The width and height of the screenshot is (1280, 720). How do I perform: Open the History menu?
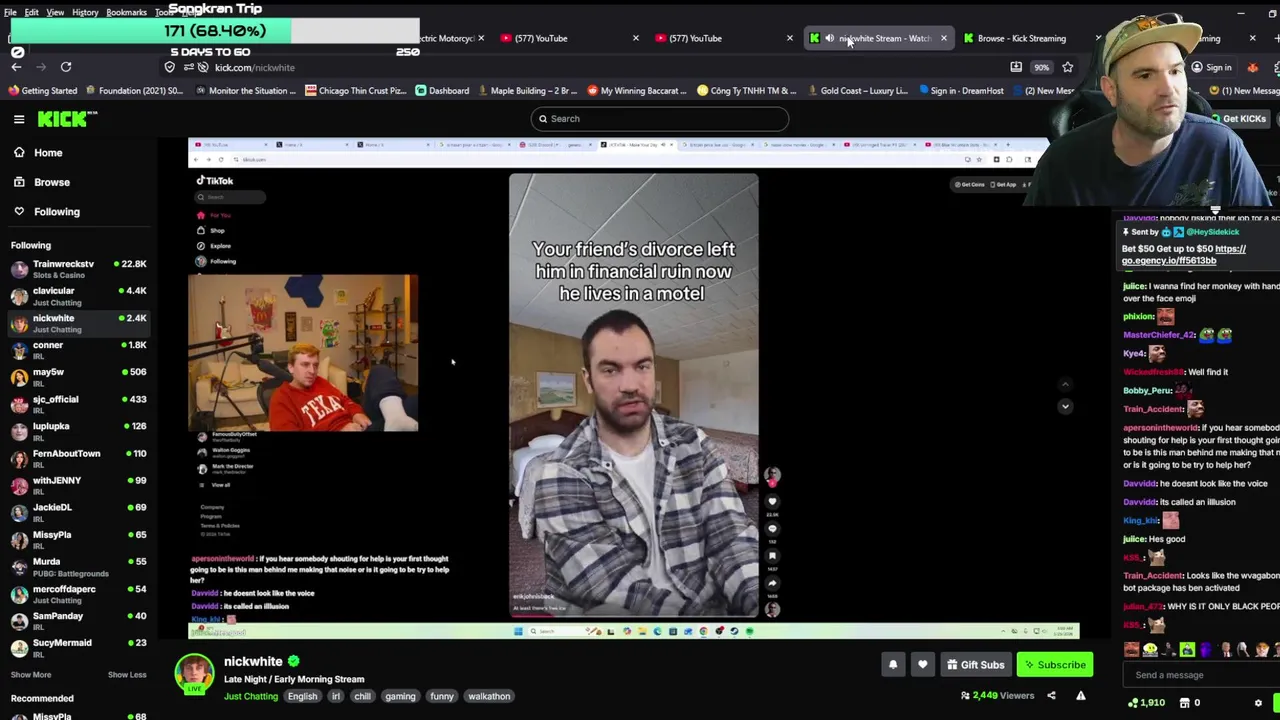85,12
